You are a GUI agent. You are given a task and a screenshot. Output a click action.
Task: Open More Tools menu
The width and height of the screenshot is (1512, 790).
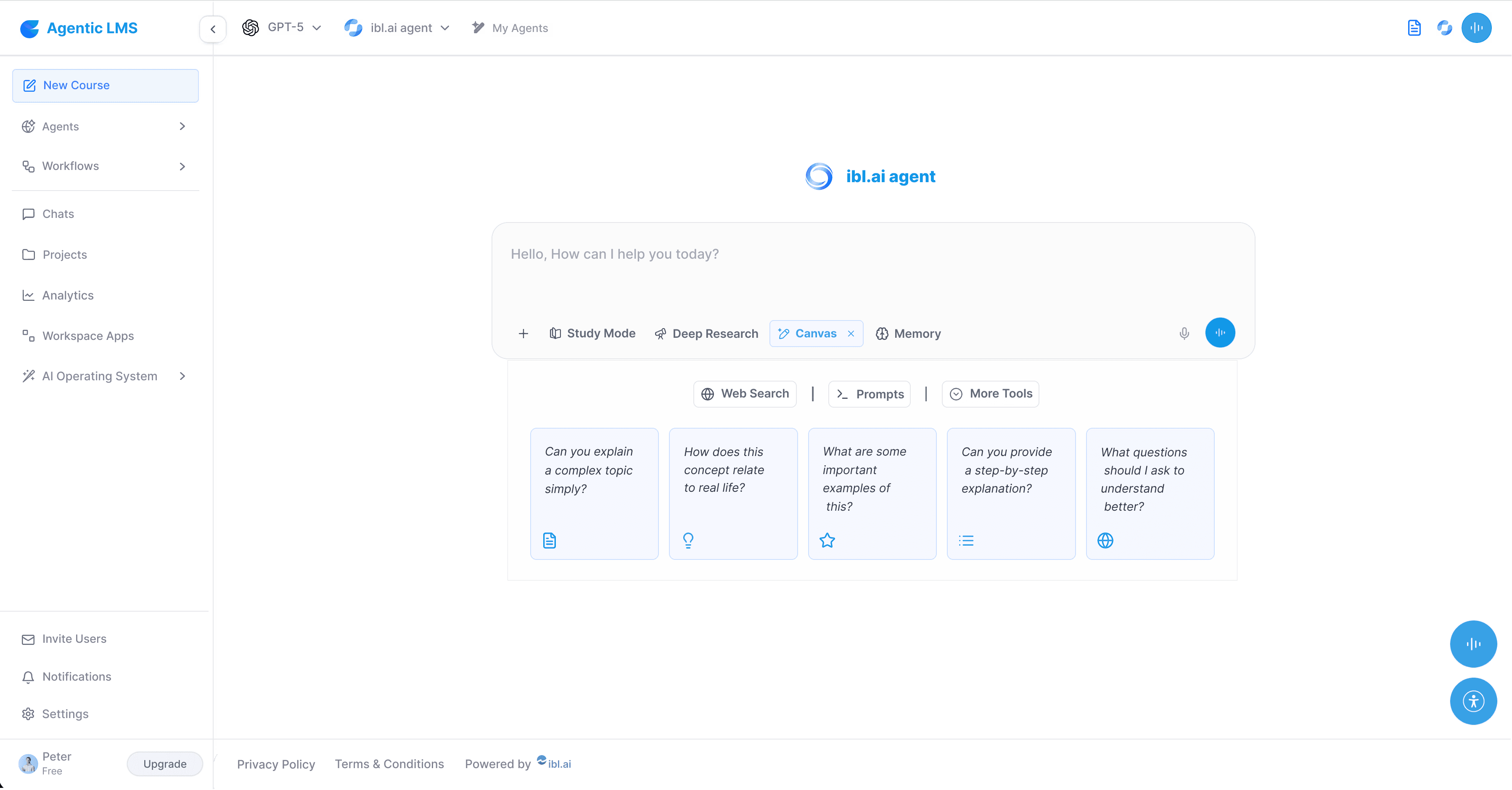click(x=990, y=394)
